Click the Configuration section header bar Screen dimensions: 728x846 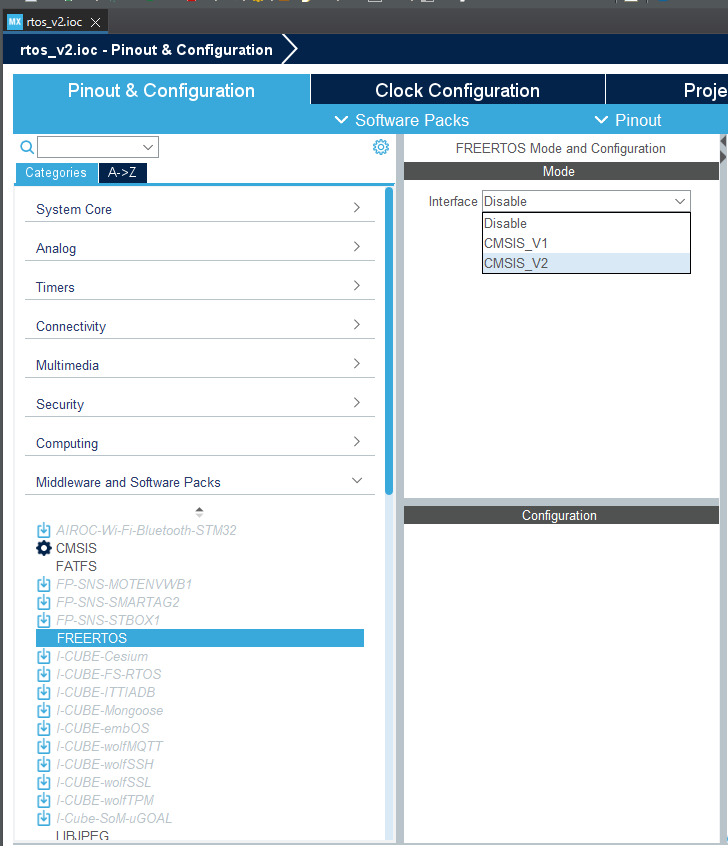(x=561, y=515)
